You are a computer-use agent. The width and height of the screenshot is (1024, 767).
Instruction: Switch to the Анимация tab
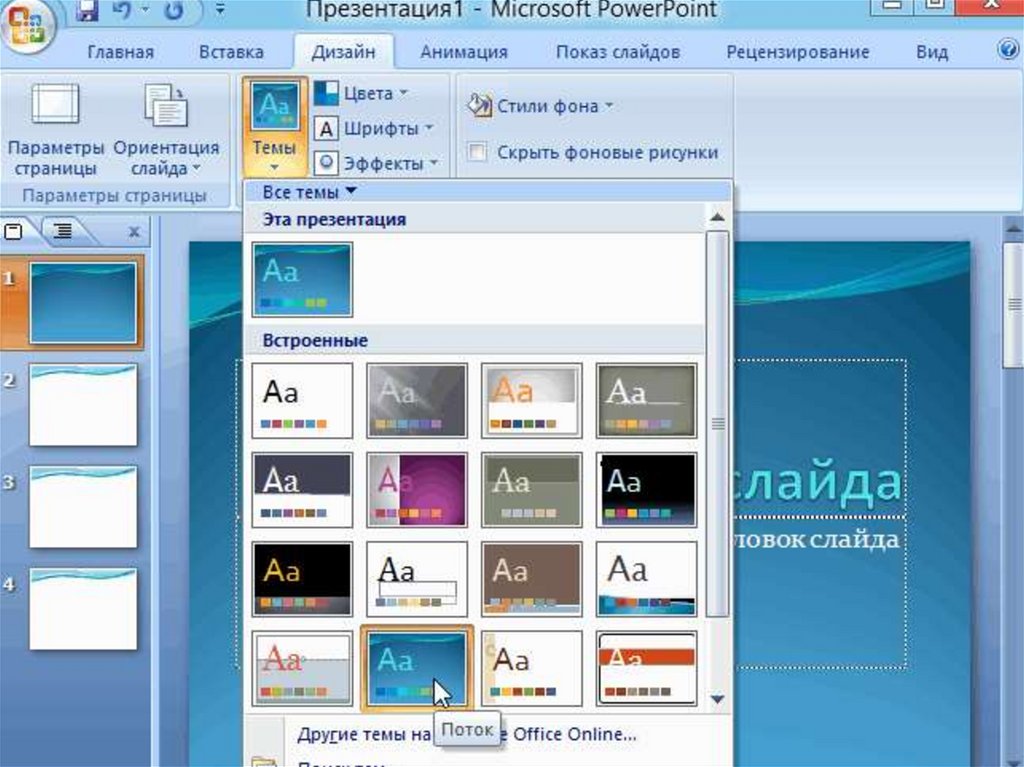tap(464, 52)
